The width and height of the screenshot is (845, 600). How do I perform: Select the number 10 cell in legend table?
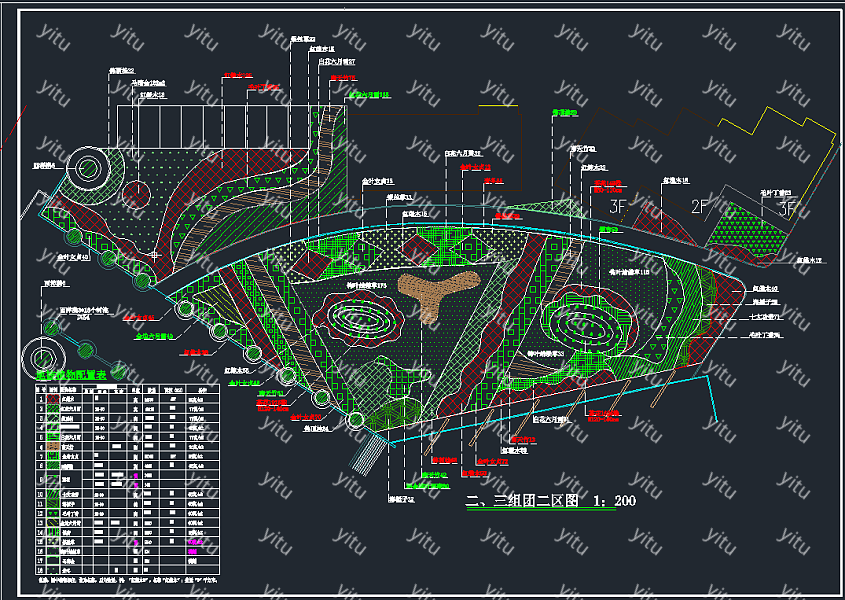point(40,494)
